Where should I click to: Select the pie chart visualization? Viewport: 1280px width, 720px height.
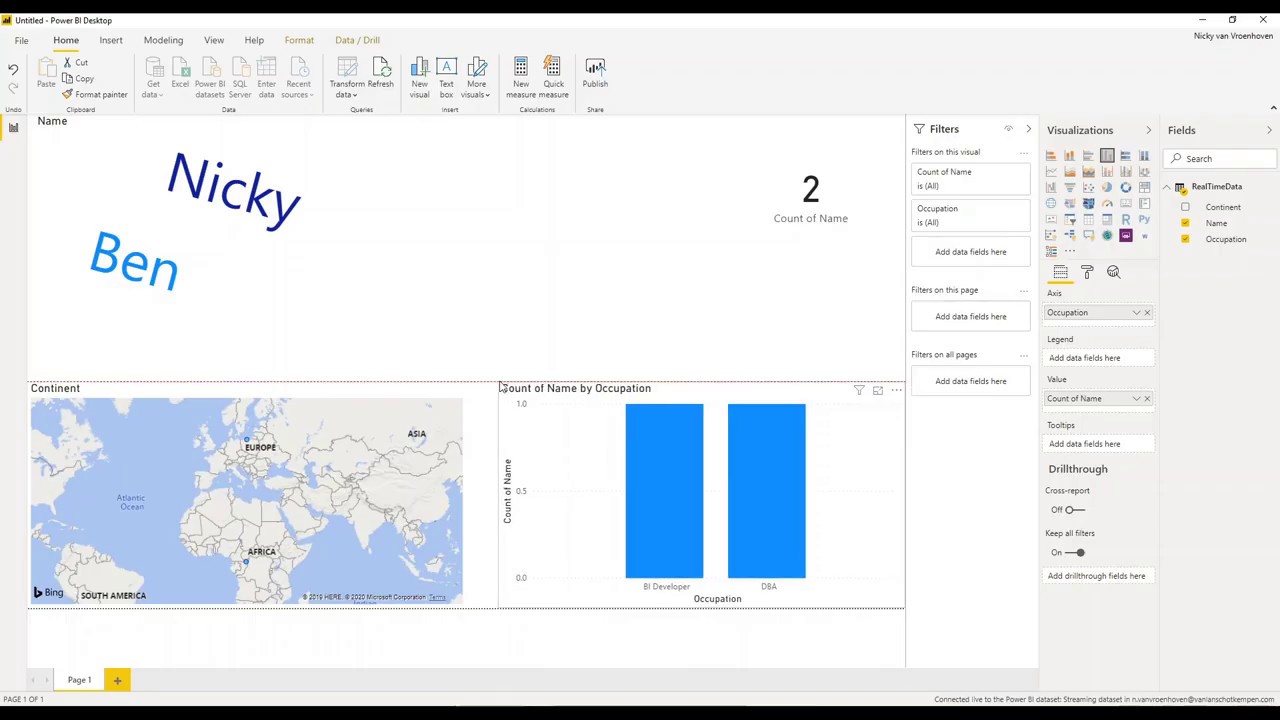[1107, 187]
